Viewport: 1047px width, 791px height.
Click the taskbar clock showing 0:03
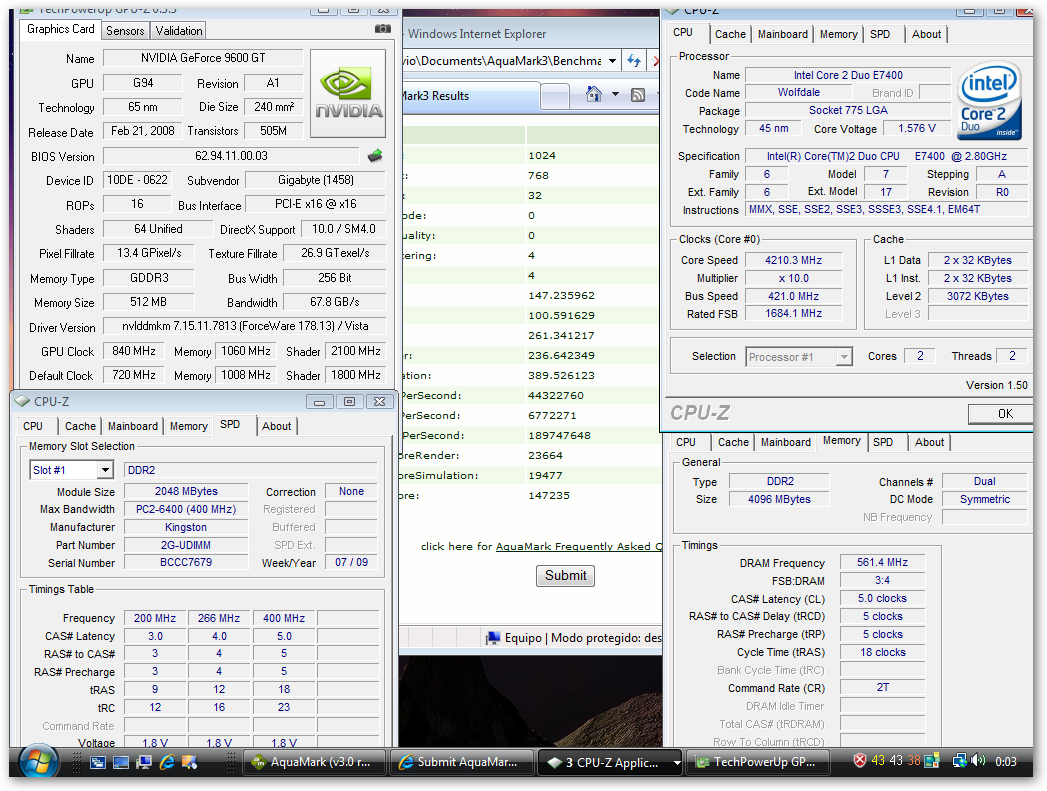click(x=1006, y=761)
